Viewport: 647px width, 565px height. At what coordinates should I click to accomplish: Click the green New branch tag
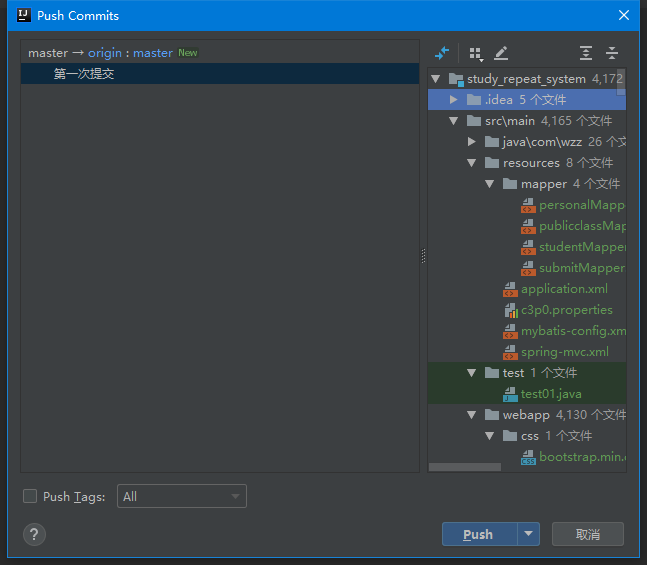click(188, 53)
